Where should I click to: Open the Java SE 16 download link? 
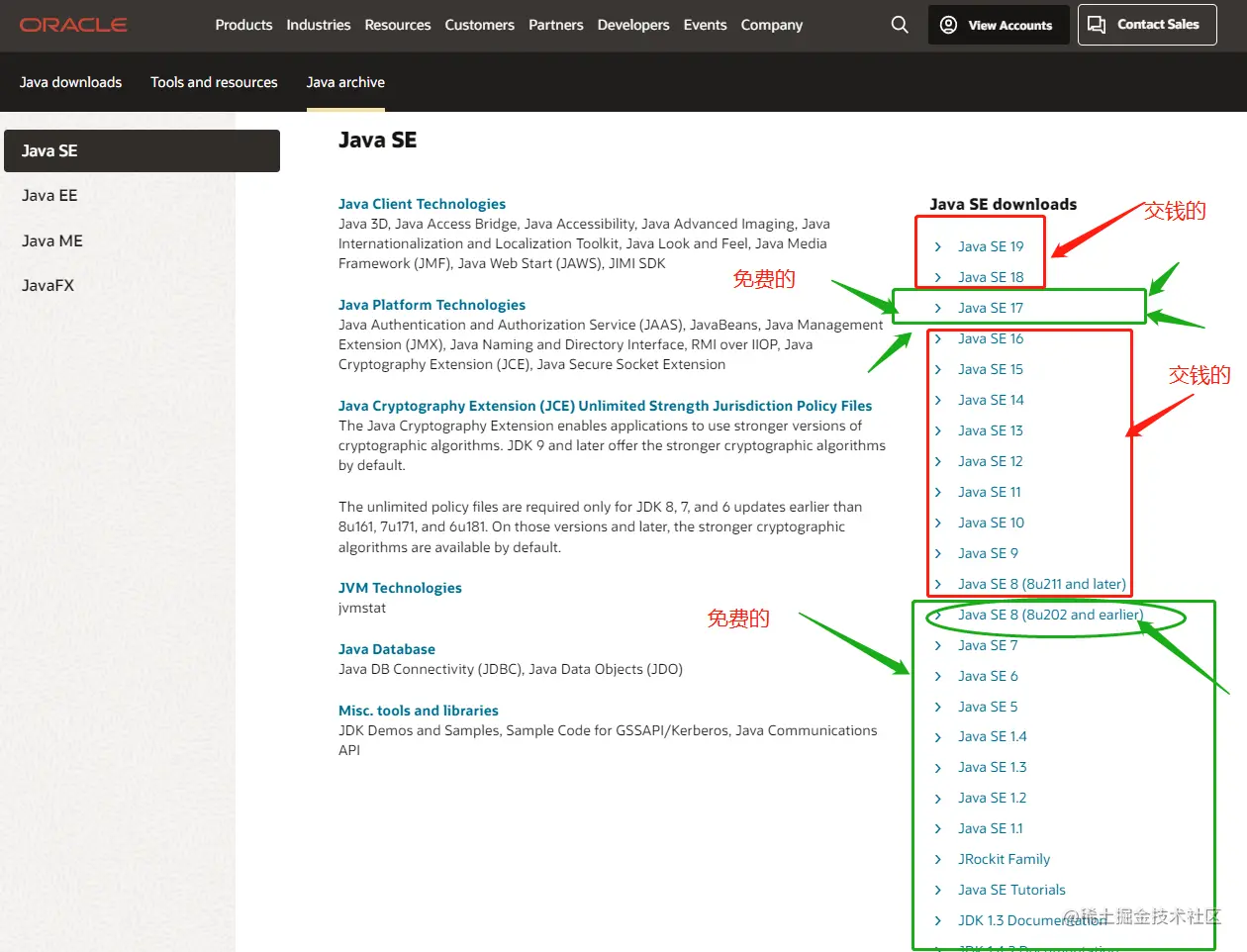(x=991, y=339)
